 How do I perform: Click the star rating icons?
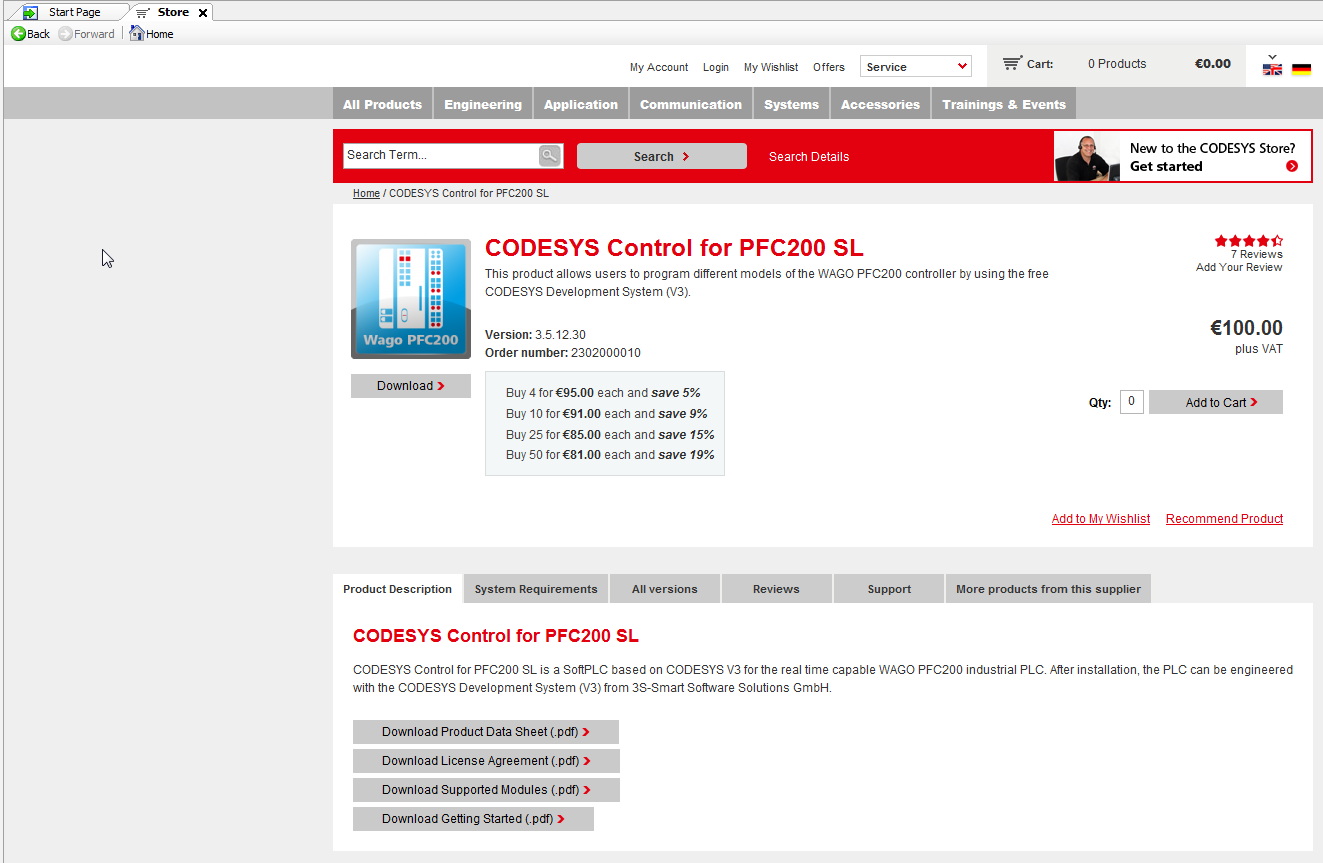pos(1248,241)
